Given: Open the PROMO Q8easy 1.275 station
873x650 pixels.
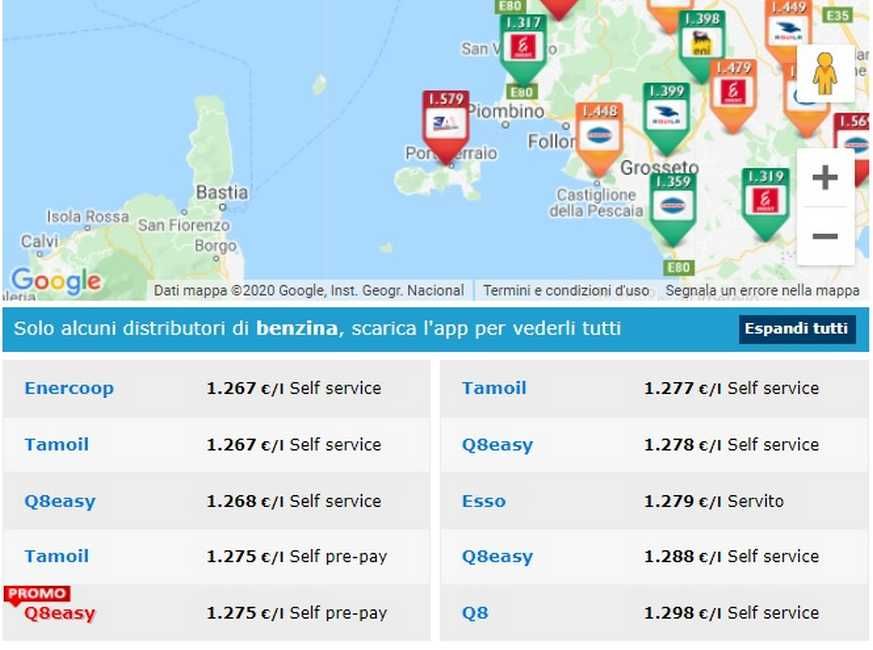Looking at the screenshot, I should (60, 613).
